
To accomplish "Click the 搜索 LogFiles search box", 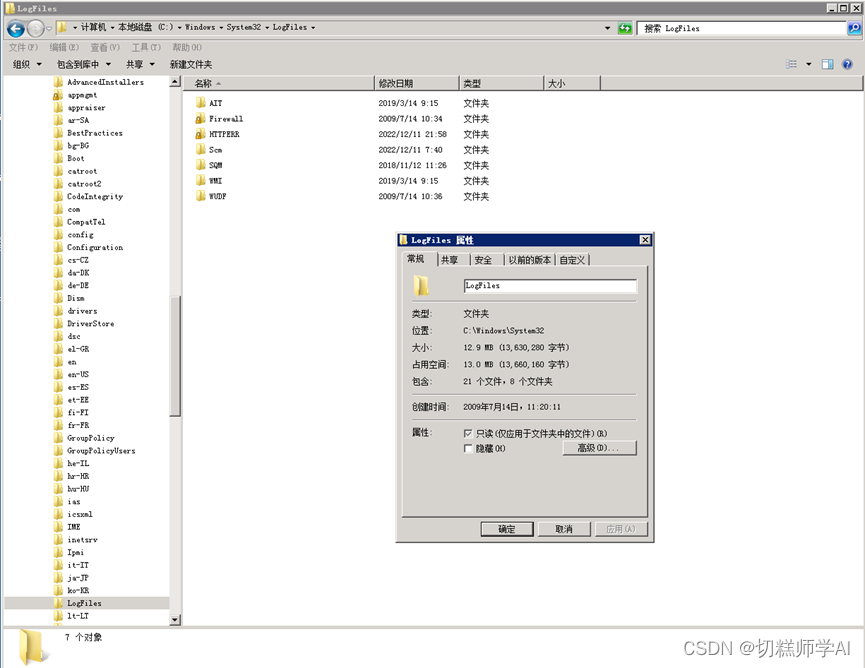I will click(x=742, y=28).
